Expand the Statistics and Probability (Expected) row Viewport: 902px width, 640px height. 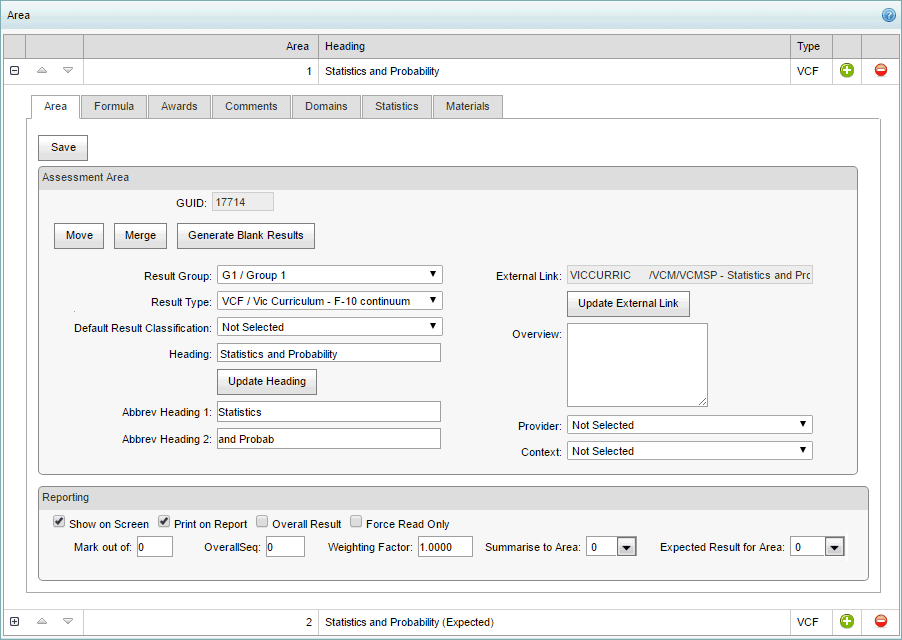(15, 622)
